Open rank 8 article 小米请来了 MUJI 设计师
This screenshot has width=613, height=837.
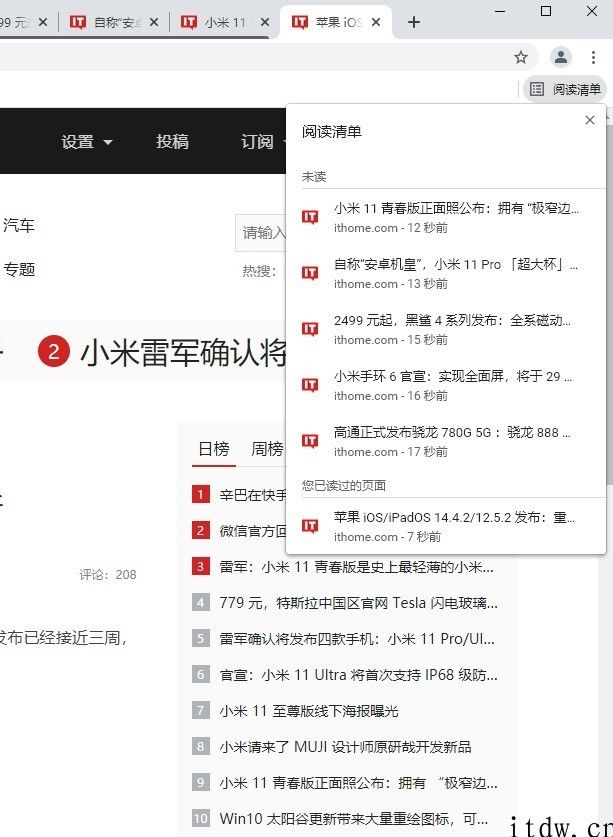click(345, 747)
